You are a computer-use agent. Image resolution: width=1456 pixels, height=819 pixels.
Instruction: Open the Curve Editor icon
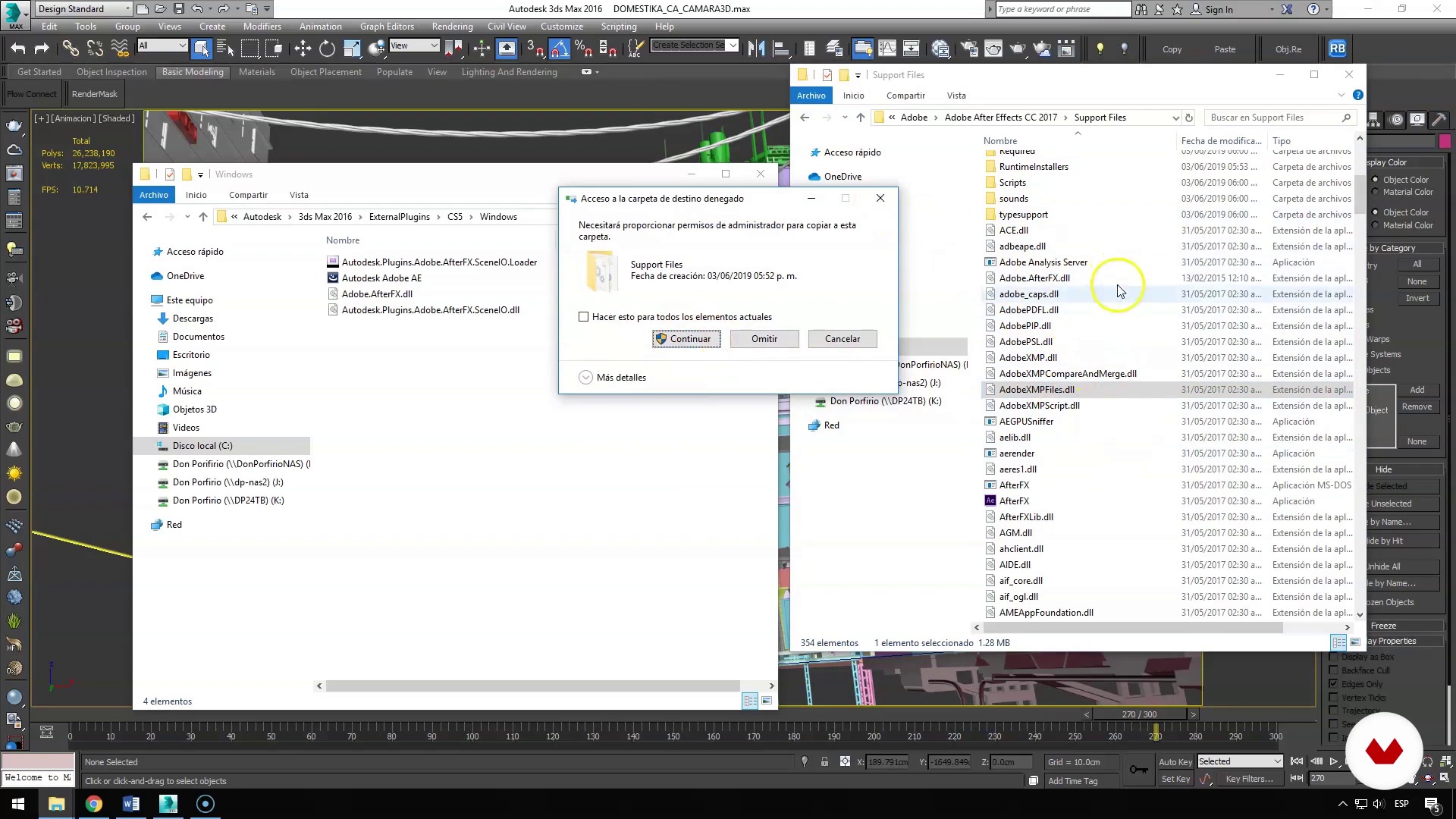[886, 49]
